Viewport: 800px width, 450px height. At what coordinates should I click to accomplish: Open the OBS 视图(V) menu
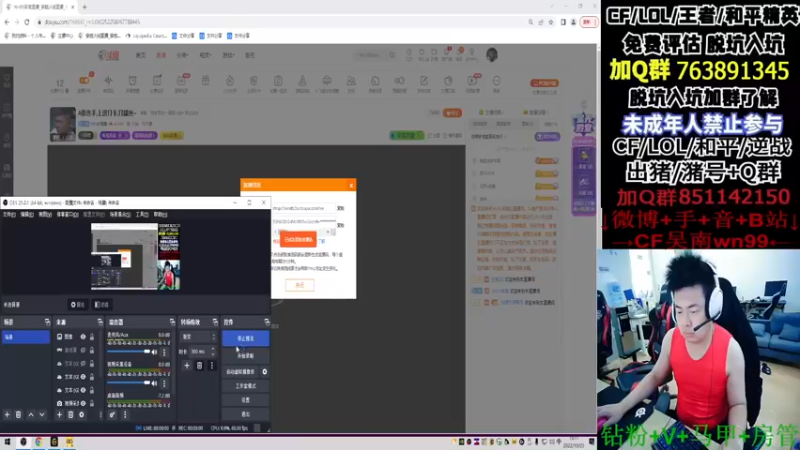[x=45, y=214]
